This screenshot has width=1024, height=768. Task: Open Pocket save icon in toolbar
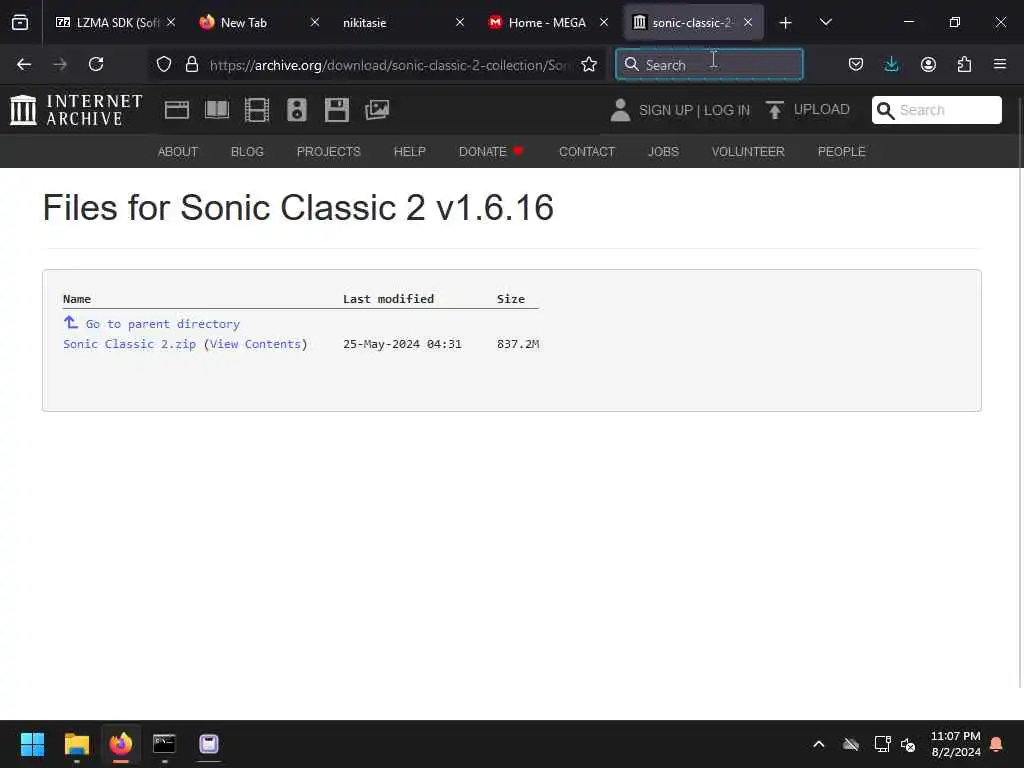(856, 64)
